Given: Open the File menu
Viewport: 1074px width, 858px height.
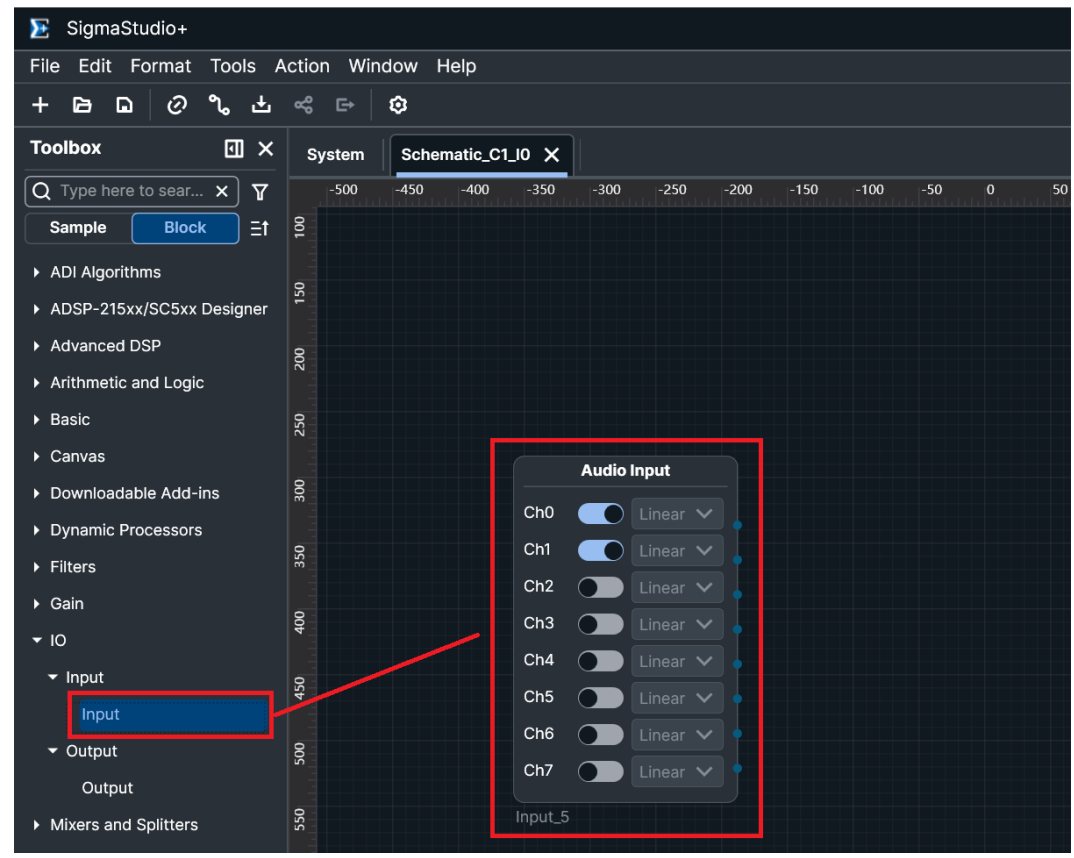Looking at the screenshot, I should click(45, 66).
